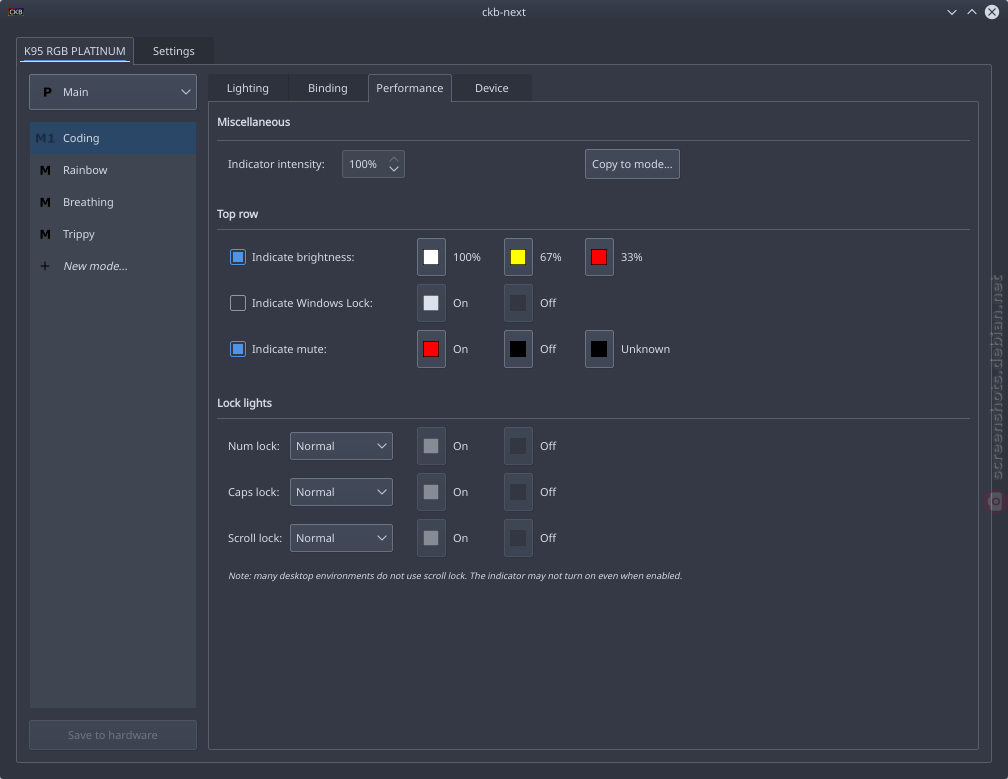This screenshot has height=779, width=1008.
Task: Click Save to hardware button
Action: [x=113, y=735]
